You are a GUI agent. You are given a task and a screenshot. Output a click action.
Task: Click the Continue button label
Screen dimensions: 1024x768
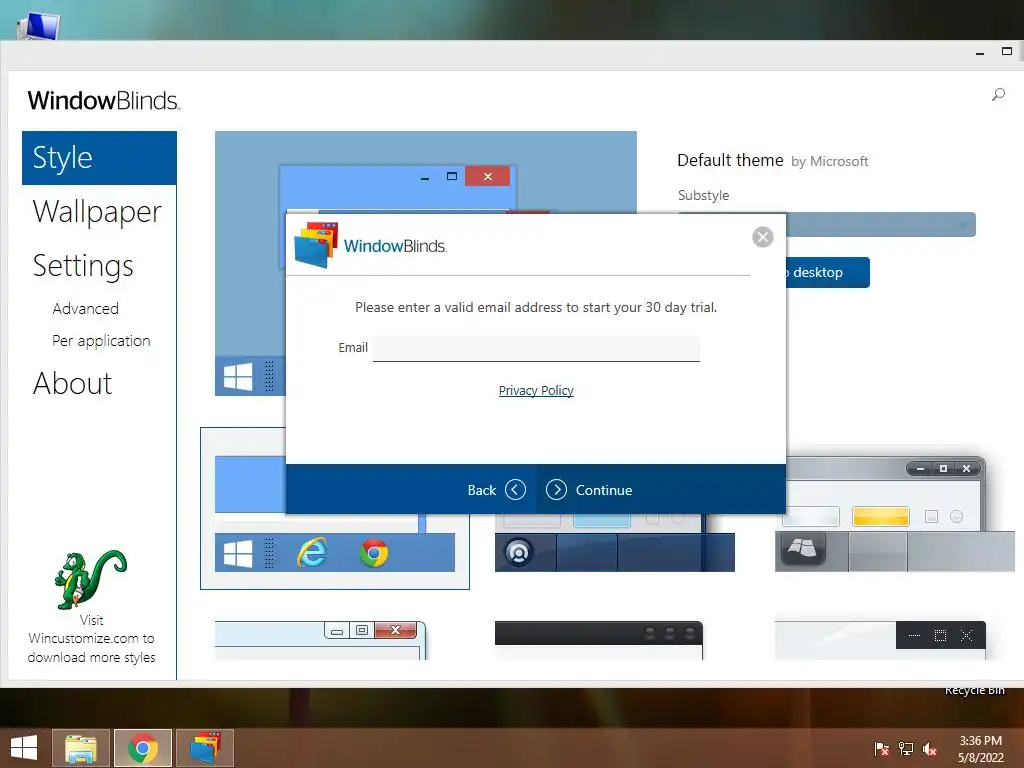click(x=604, y=490)
